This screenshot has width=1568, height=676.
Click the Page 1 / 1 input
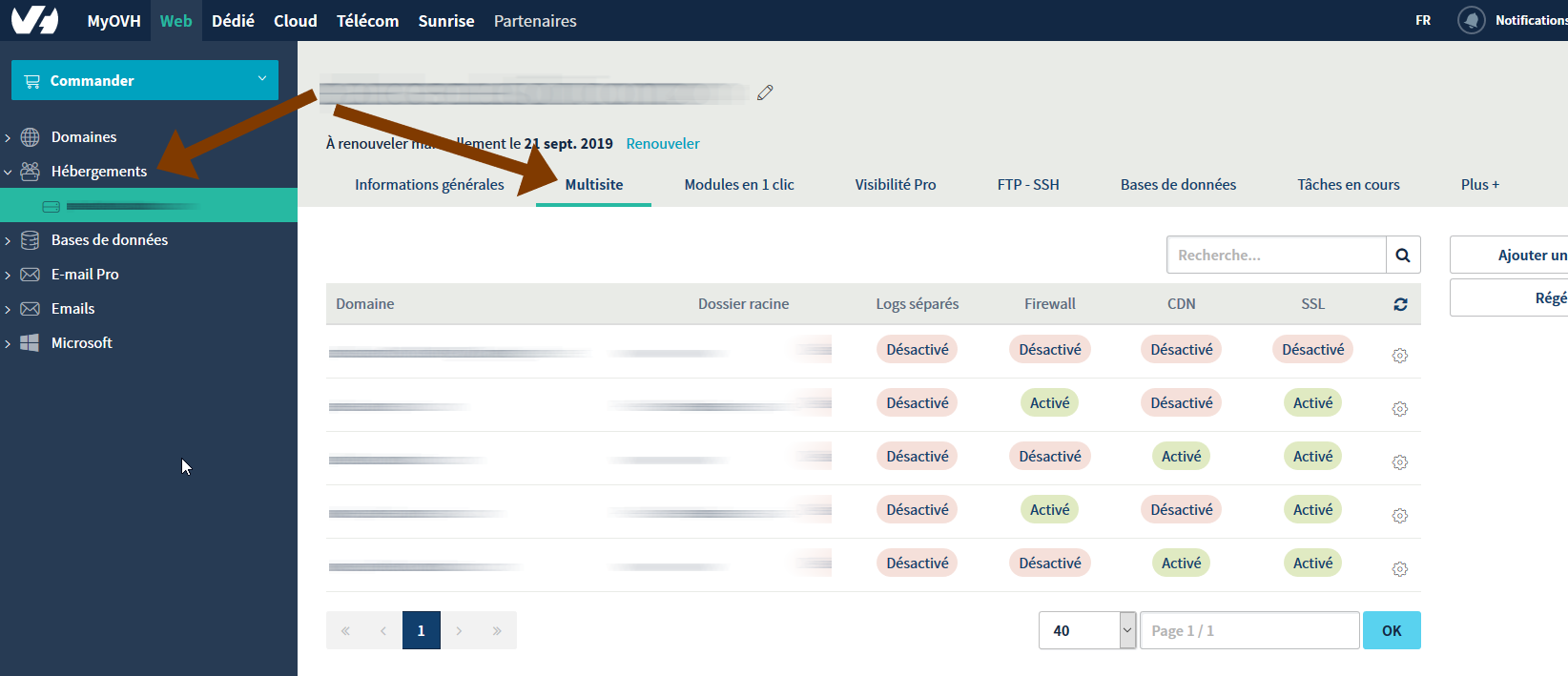1249,630
